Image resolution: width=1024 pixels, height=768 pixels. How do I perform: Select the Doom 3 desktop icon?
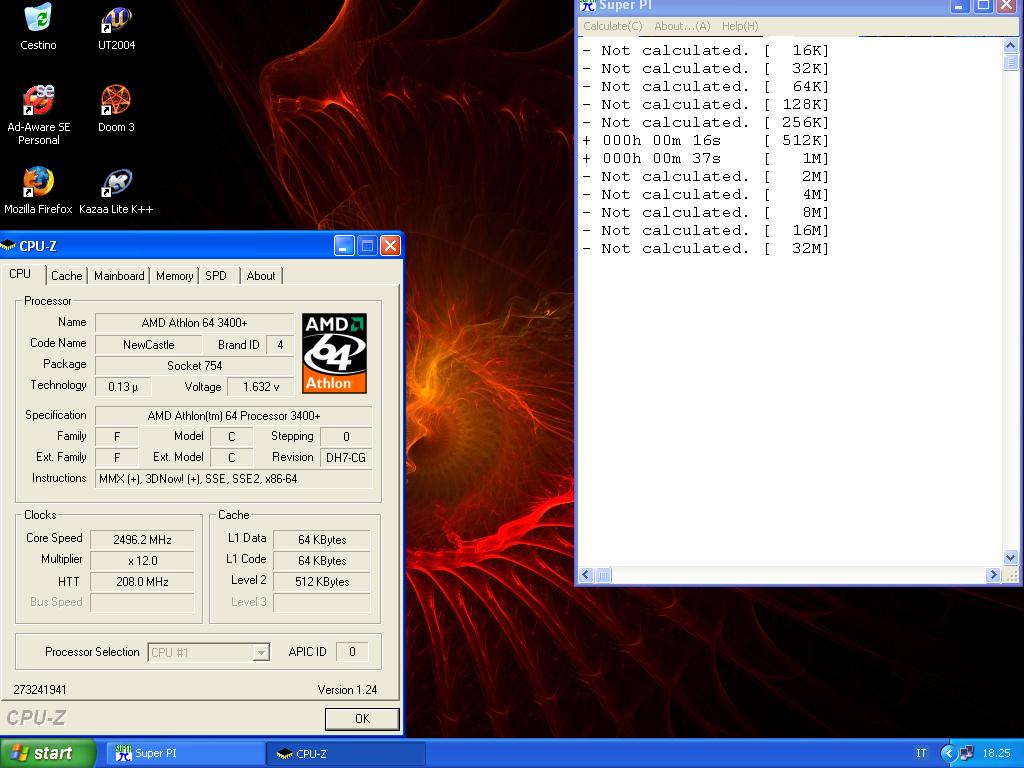(x=116, y=109)
